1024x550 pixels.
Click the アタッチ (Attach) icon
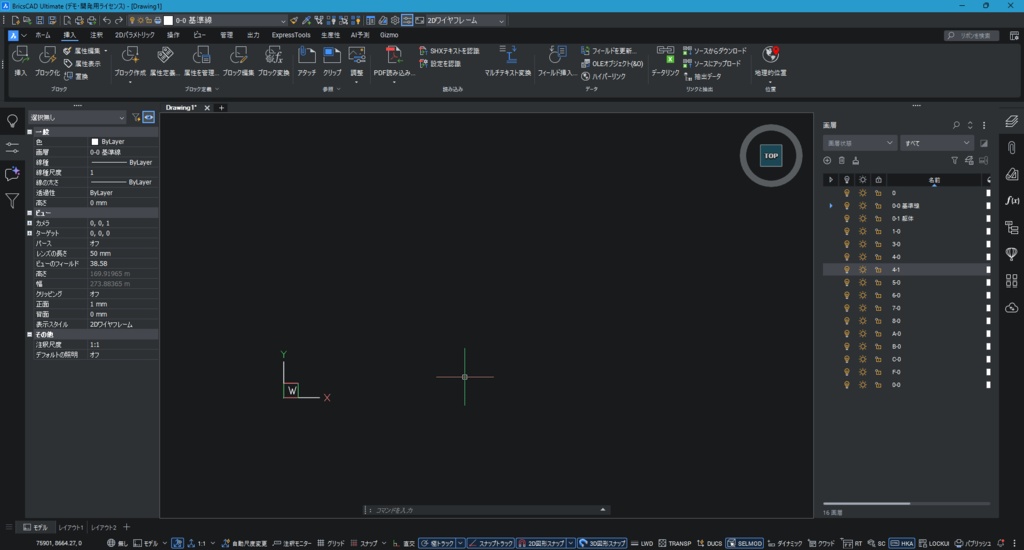tap(306, 56)
